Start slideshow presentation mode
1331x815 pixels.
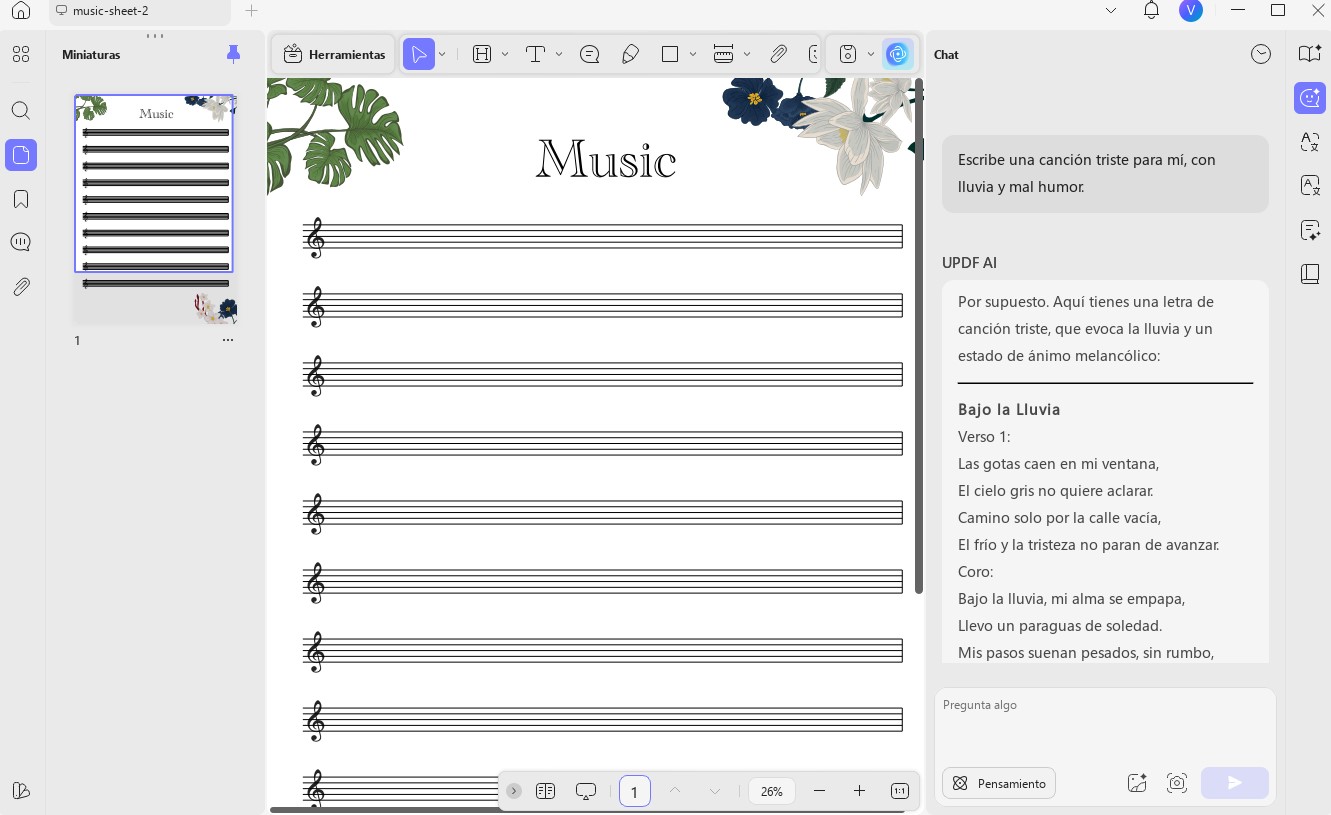586,791
